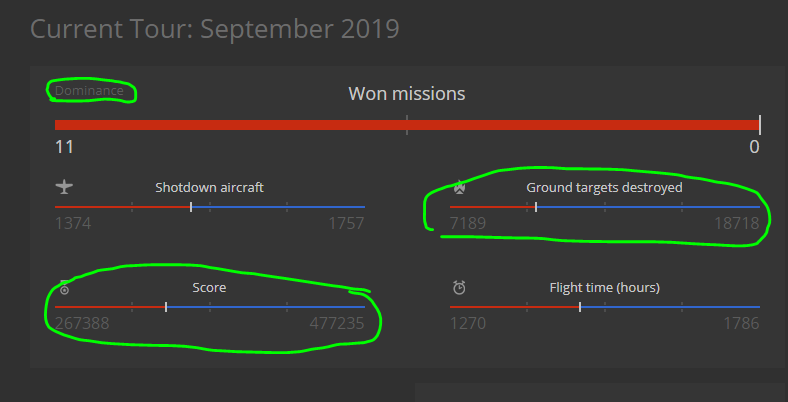Image resolution: width=788 pixels, height=402 pixels.
Task: Click the Shotdown aircraft balance bar
Action: tap(210, 207)
